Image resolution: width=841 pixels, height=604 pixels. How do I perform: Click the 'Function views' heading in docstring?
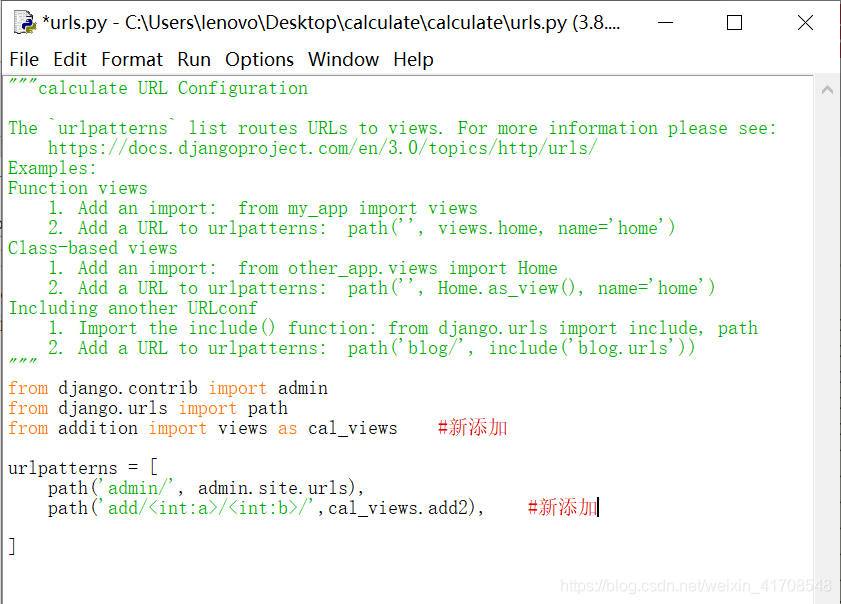pyautogui.click(x=78, y=188)
